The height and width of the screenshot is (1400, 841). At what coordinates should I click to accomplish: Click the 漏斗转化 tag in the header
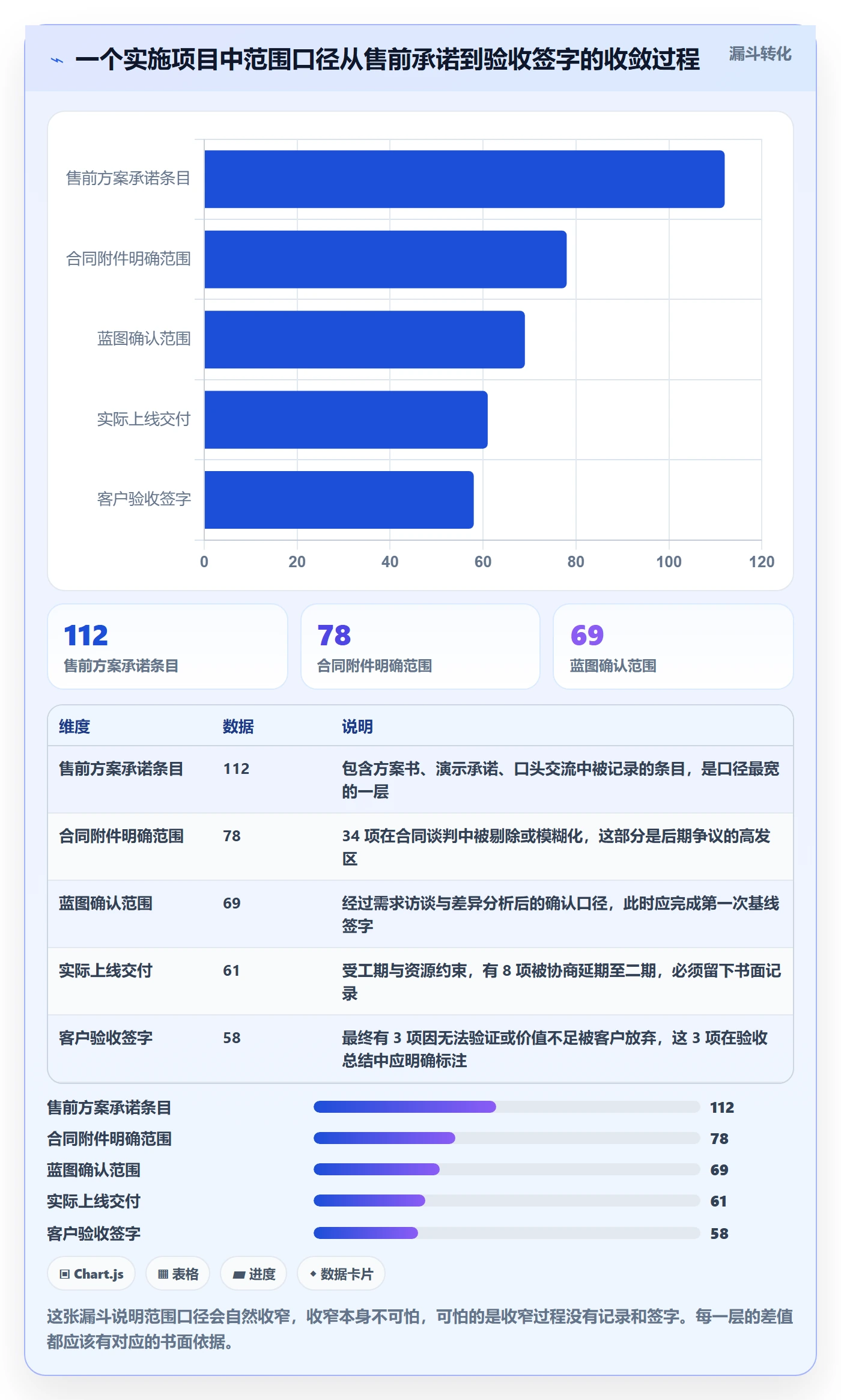pyautogui.click(x=760, y=54)
